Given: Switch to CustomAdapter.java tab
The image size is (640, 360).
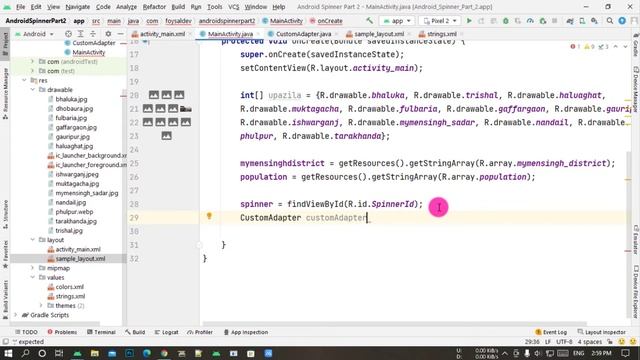Looking at the screenshot, I should tap(303, 34).
